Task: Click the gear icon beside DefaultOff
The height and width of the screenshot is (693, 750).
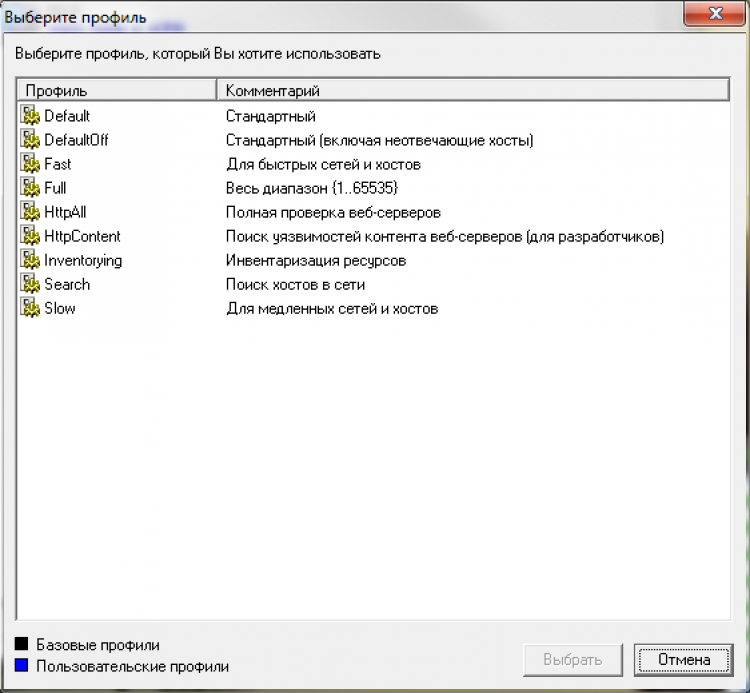Action: 30,140
